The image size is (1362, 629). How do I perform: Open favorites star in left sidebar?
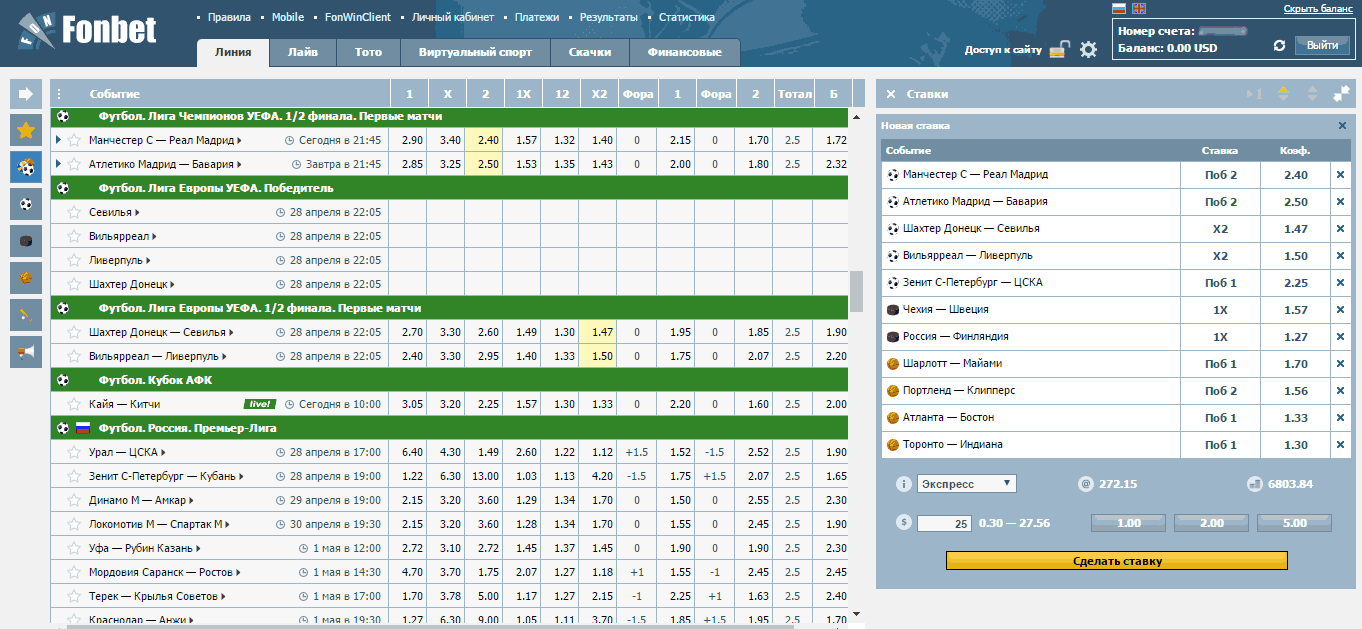[x=26, y=130]
